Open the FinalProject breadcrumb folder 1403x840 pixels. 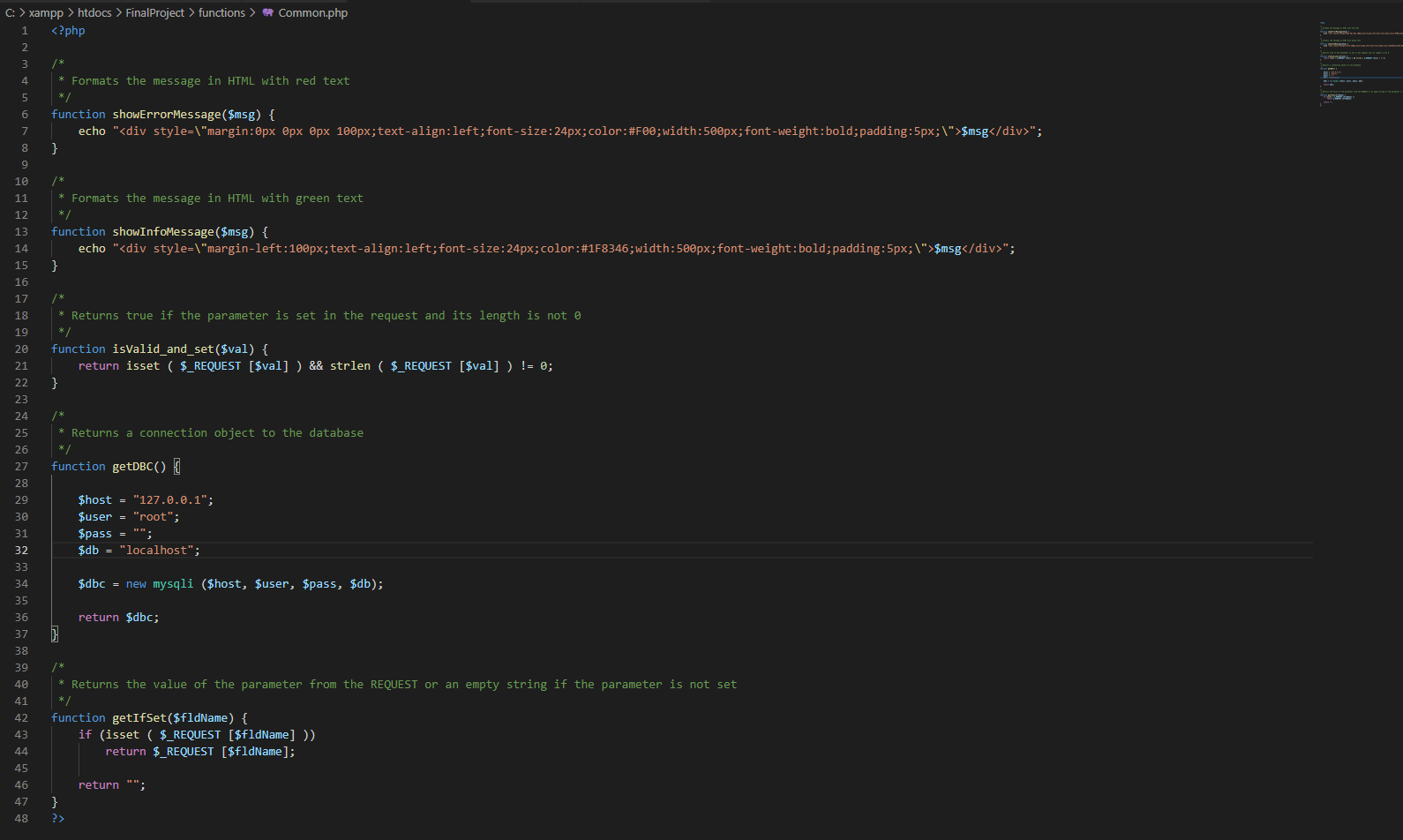[x=155, y=12]
